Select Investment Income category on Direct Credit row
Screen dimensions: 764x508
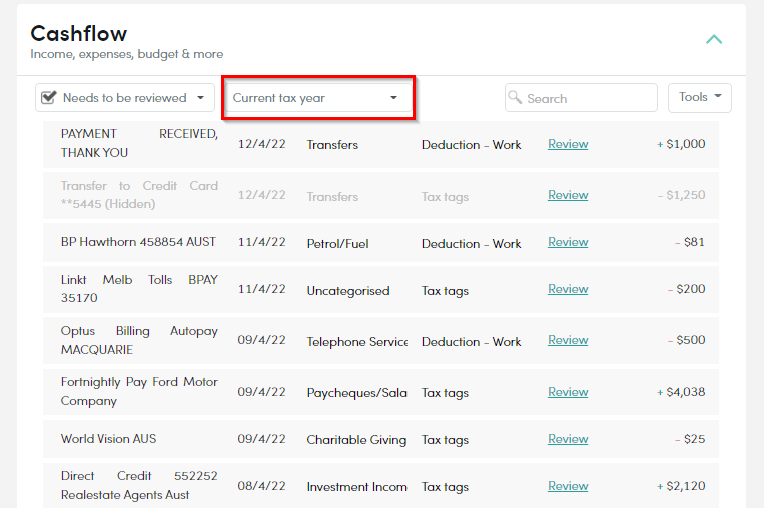click(x=357, y=487)
